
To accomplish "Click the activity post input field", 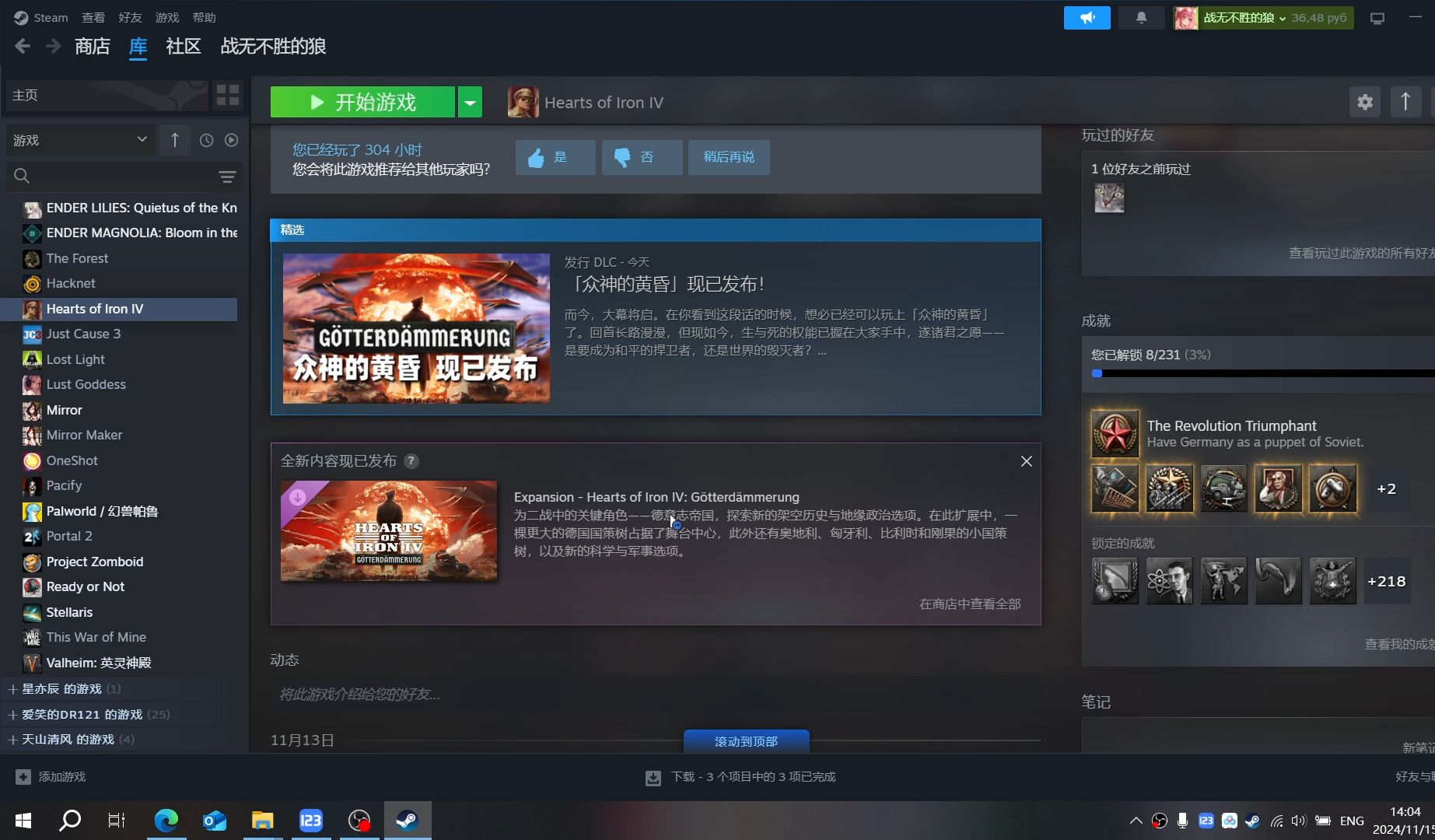I will (655, 694).
